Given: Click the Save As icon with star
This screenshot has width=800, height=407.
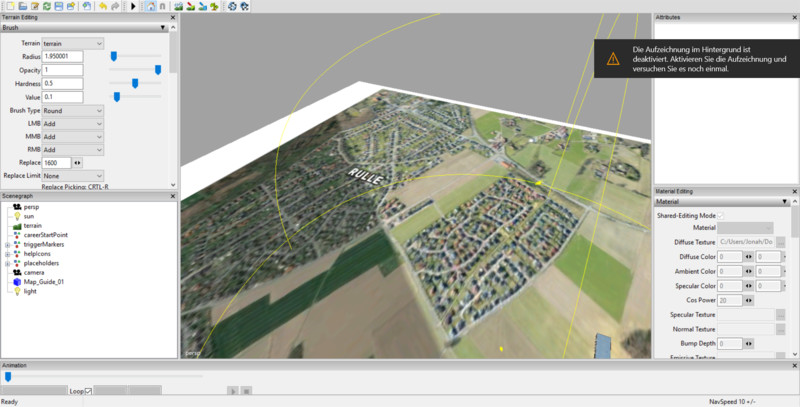Looking at the screenshot, I should pyautogui.click(x=71, y=6).
